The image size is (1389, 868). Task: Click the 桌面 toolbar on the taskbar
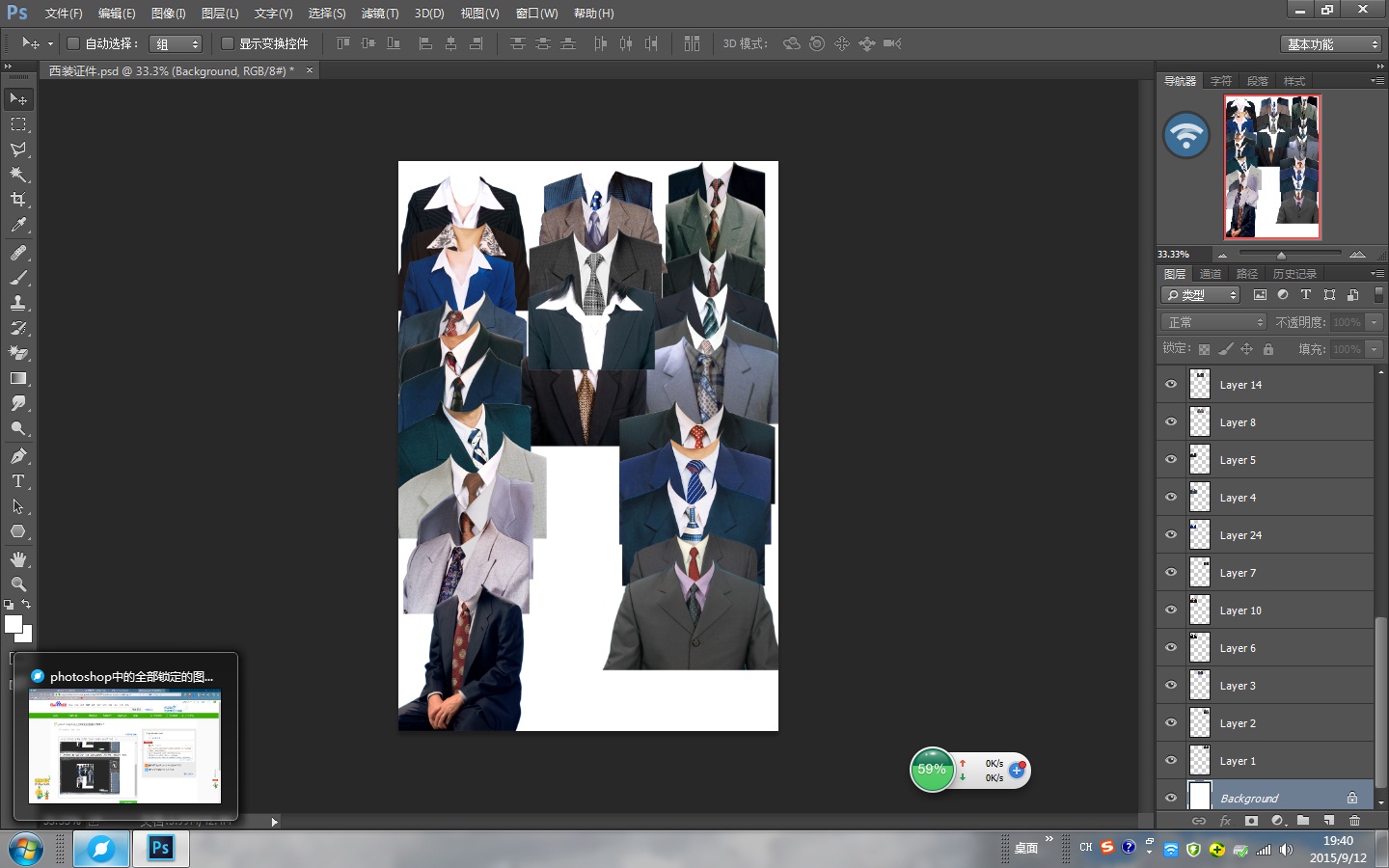coord(1026,849)
